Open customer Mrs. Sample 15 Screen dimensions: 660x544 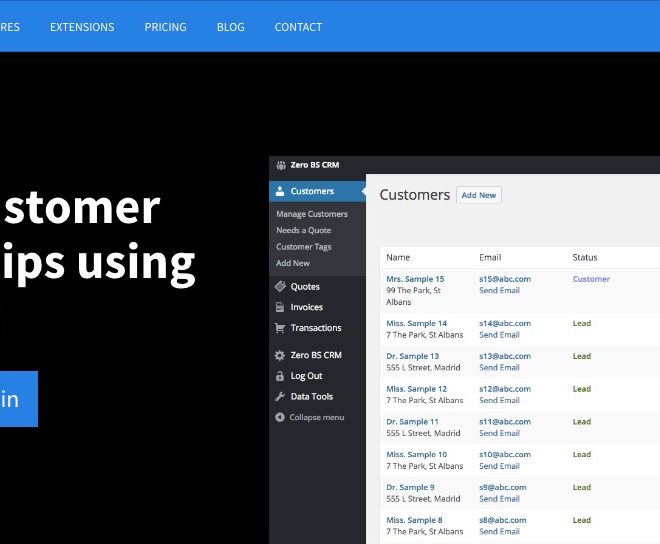pyautogui.click(x=415, y=279)
